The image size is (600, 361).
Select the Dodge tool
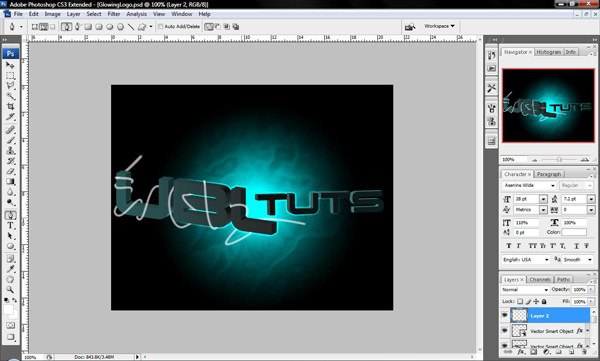[x=10, y=202]
